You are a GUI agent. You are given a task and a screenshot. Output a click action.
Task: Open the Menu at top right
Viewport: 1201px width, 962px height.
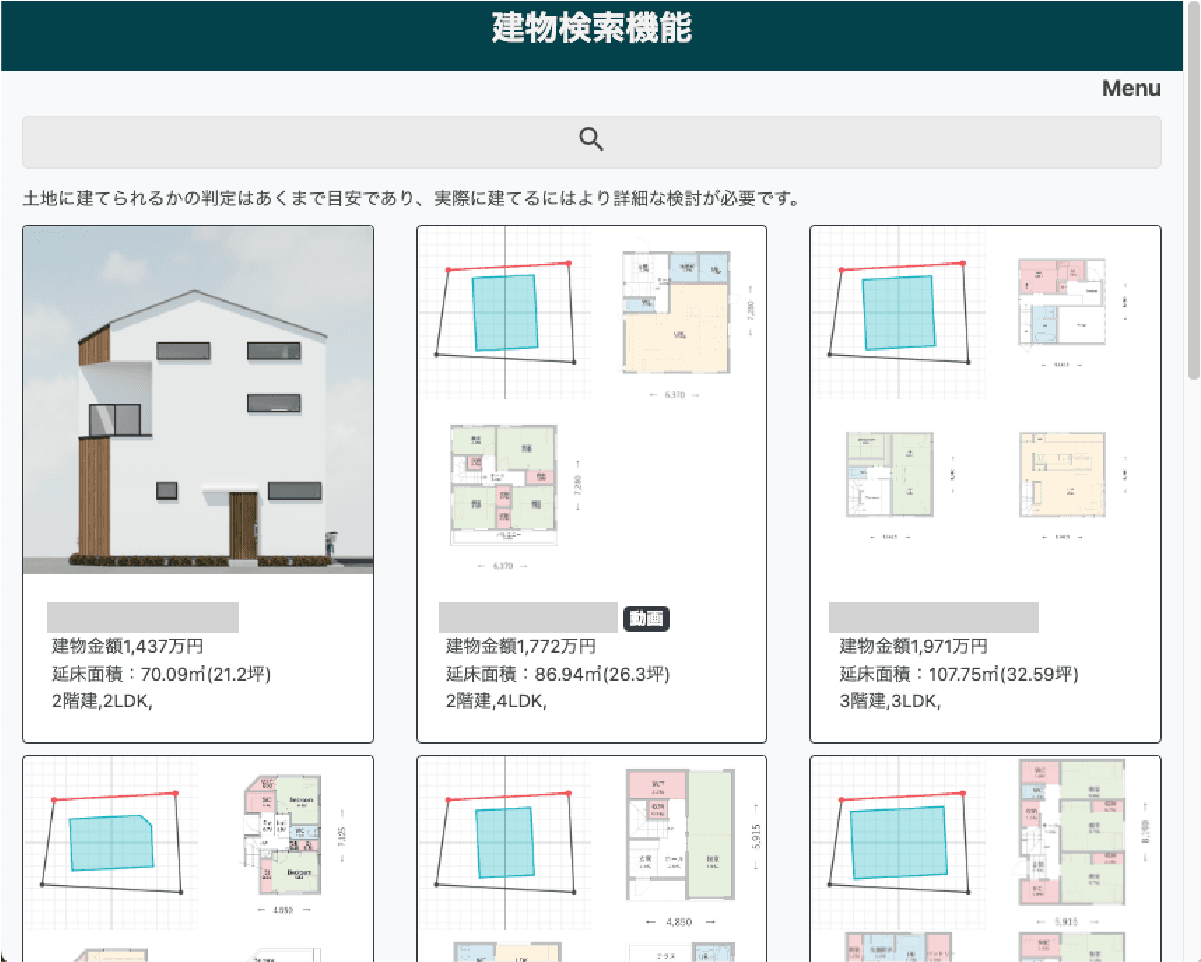coord(1130,88)
